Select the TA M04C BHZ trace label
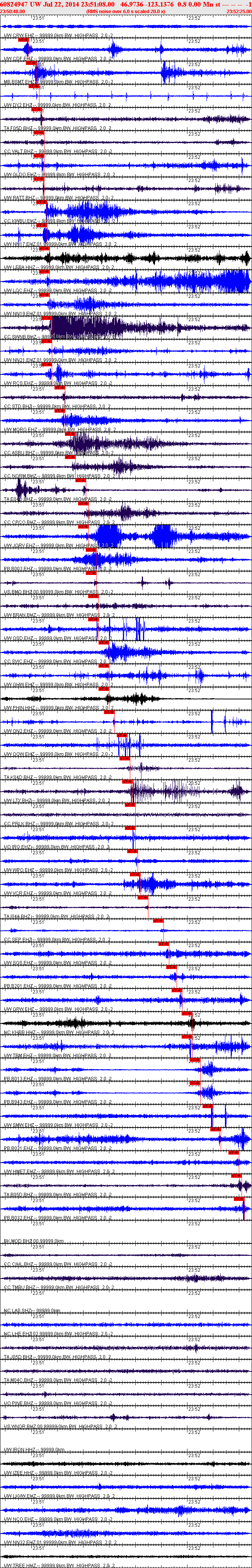 pos(58,1381)
